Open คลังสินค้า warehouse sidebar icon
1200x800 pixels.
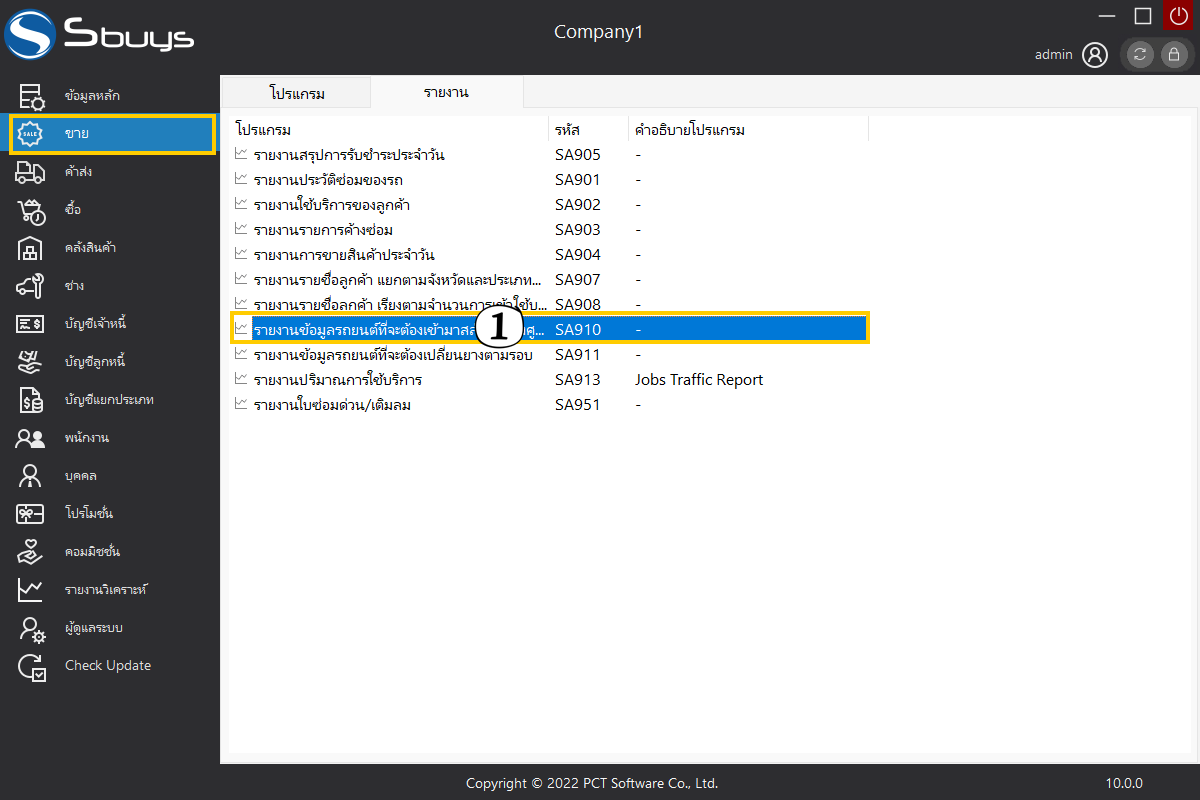pos(31,248)
